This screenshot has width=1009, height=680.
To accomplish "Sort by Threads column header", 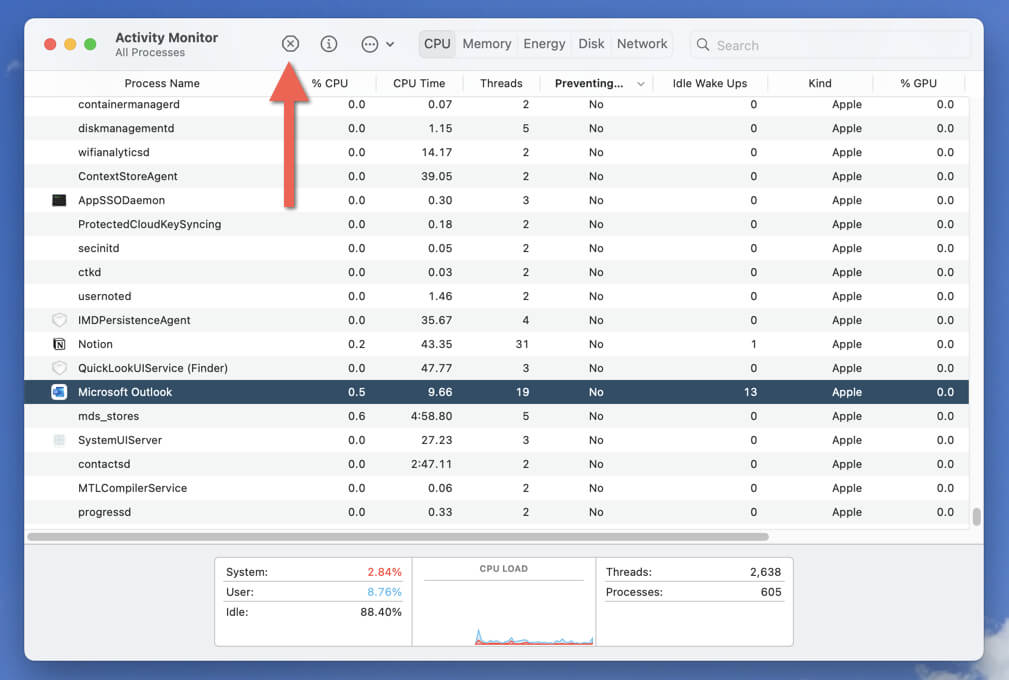I will coord(501,84).
